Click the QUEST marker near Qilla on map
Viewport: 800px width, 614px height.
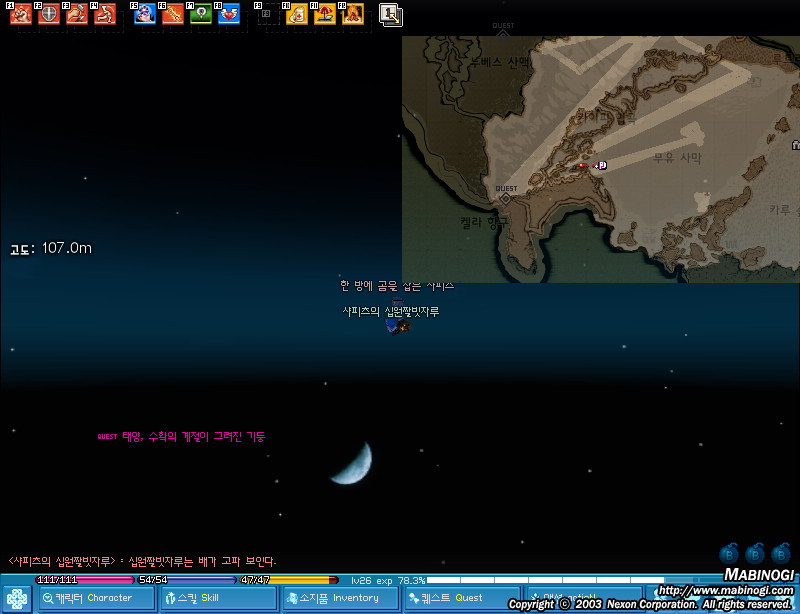pyautogui.click(x=506, y=196)
